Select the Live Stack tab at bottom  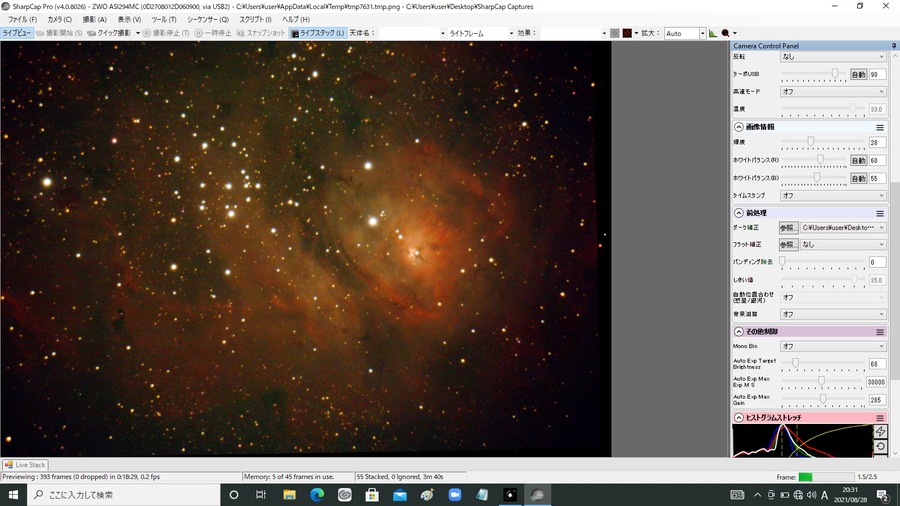point(25,465)
